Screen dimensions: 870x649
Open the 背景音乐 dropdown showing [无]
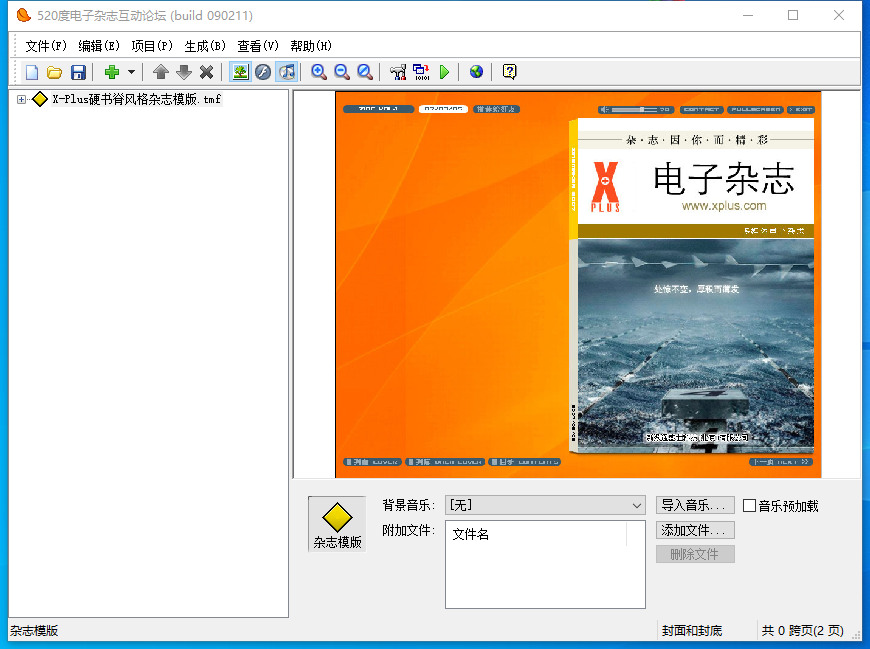point(545,505)
